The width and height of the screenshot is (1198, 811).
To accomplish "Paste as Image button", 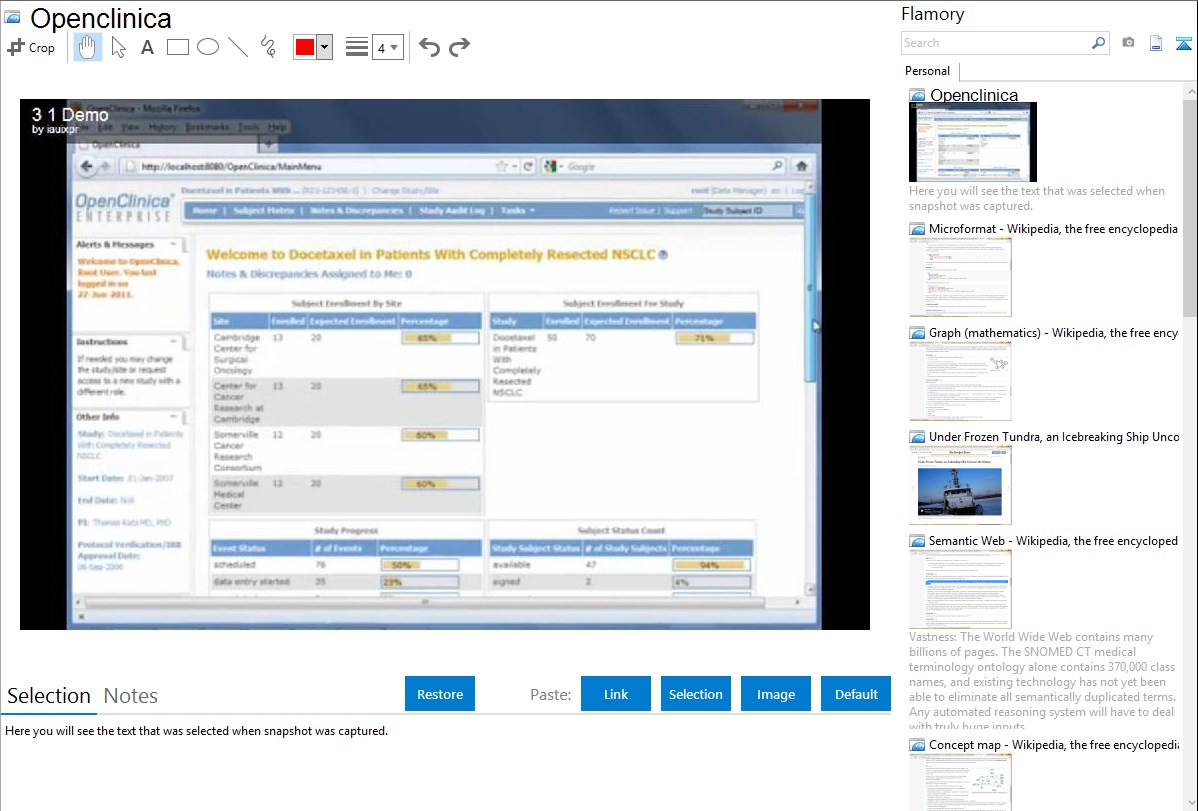I will click(x=775, y=694).
